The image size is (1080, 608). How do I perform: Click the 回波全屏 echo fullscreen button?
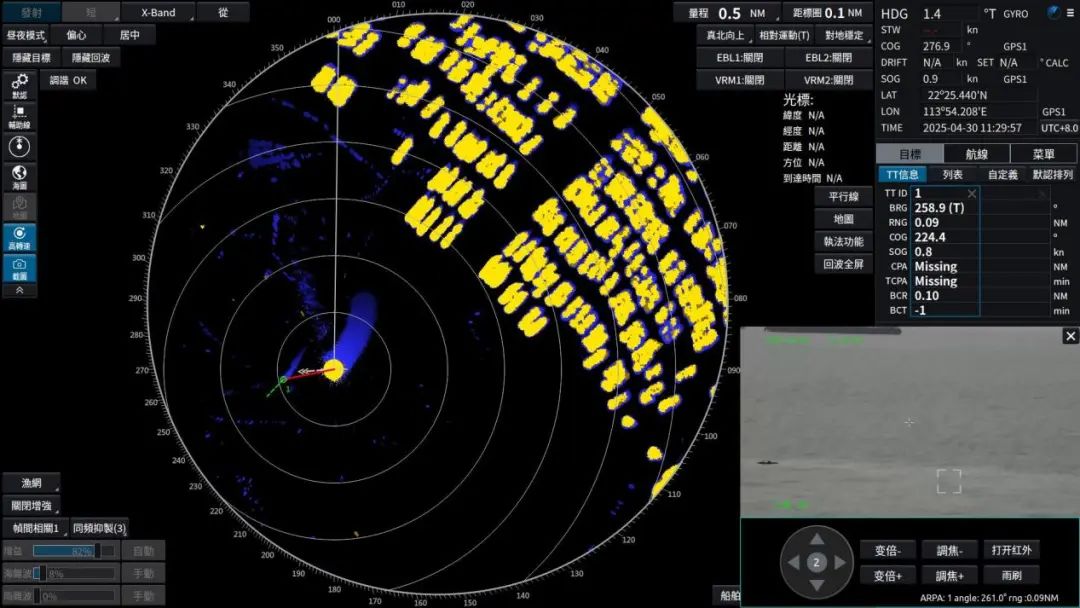click(844, 264)
